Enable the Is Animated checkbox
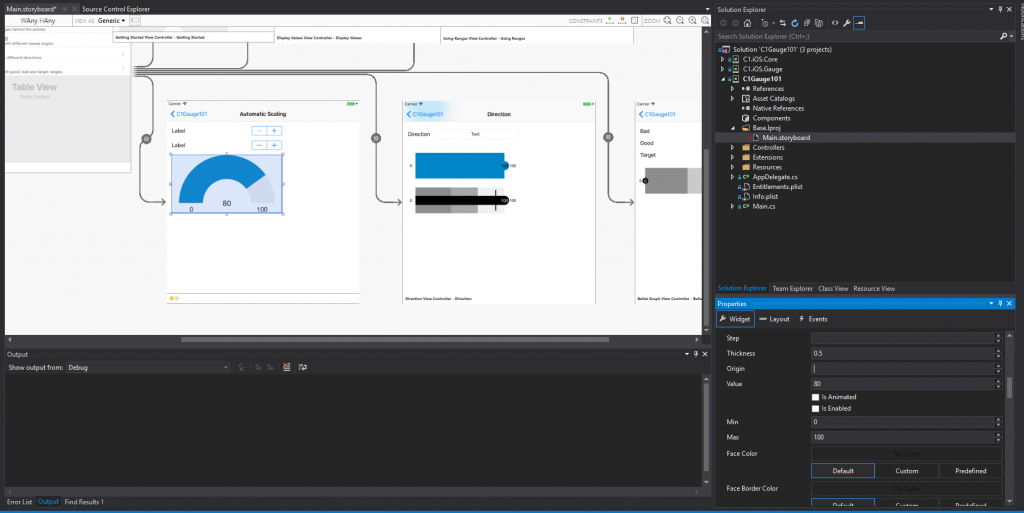Image resolution: width=1024 pixels, height=513 pixels. coord(815,397)
